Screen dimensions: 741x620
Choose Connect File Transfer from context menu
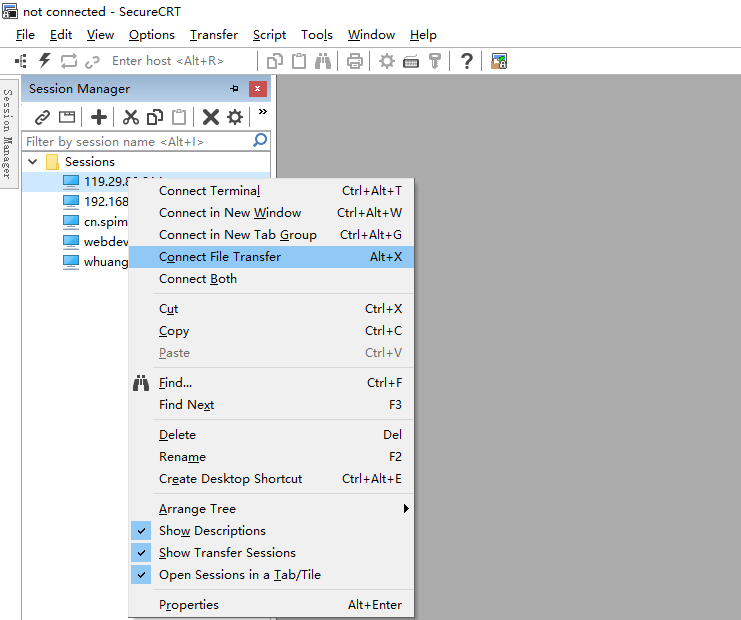click(x=220, y=257)
